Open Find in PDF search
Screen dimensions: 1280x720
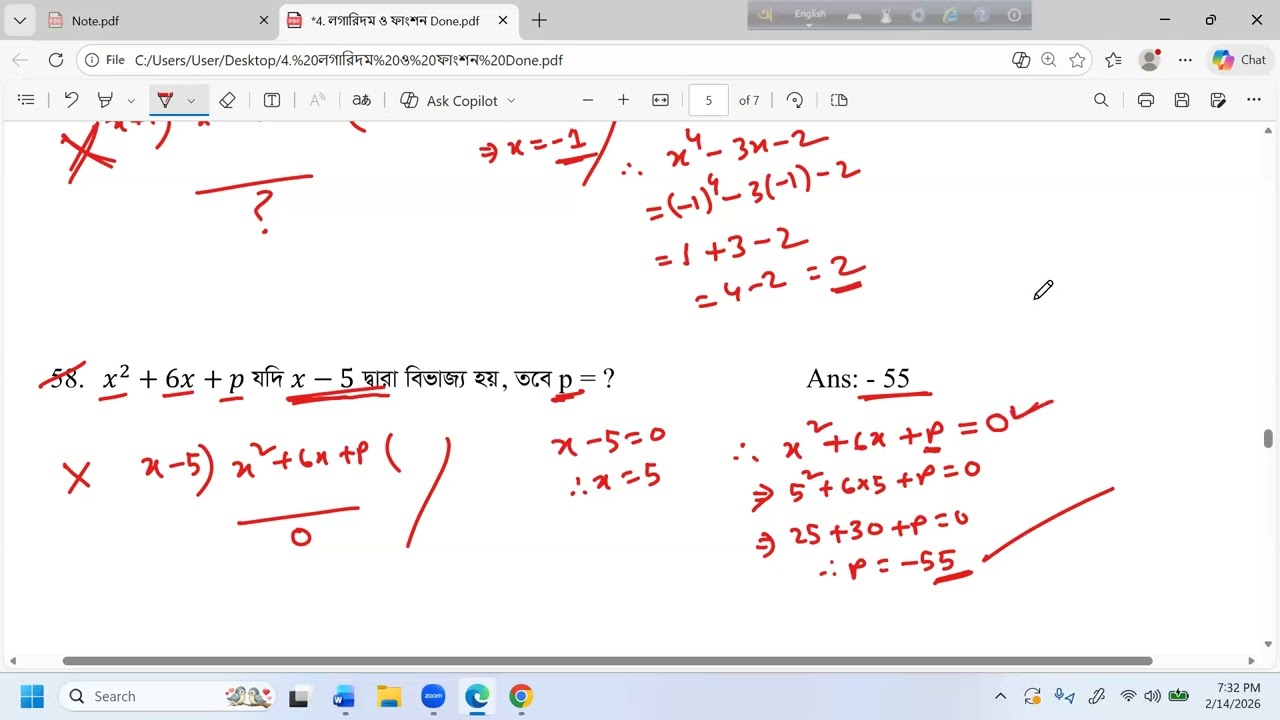click(x=1101, y=100)
